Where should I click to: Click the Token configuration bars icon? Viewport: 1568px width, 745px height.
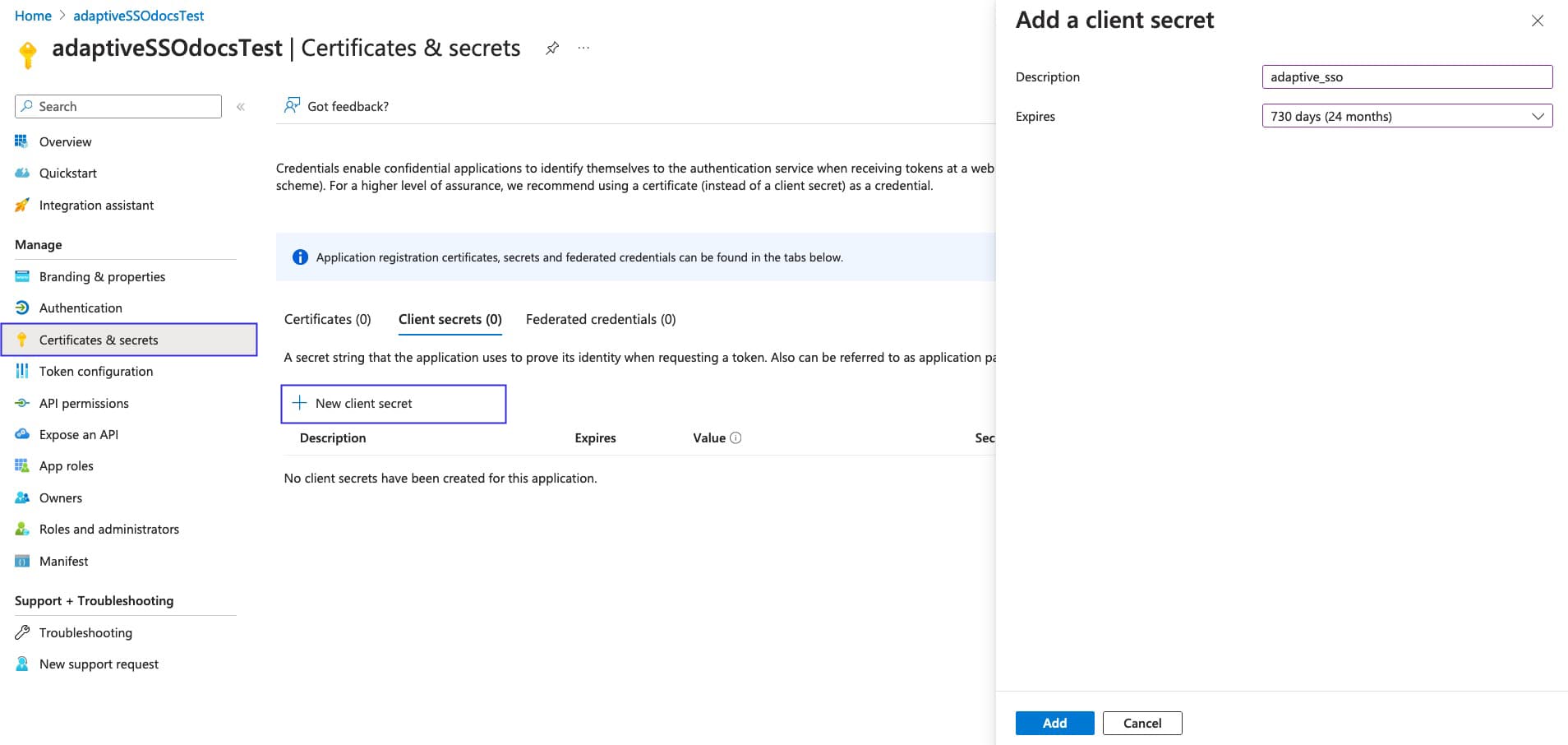pyautogui.click(x=22, y=371)
